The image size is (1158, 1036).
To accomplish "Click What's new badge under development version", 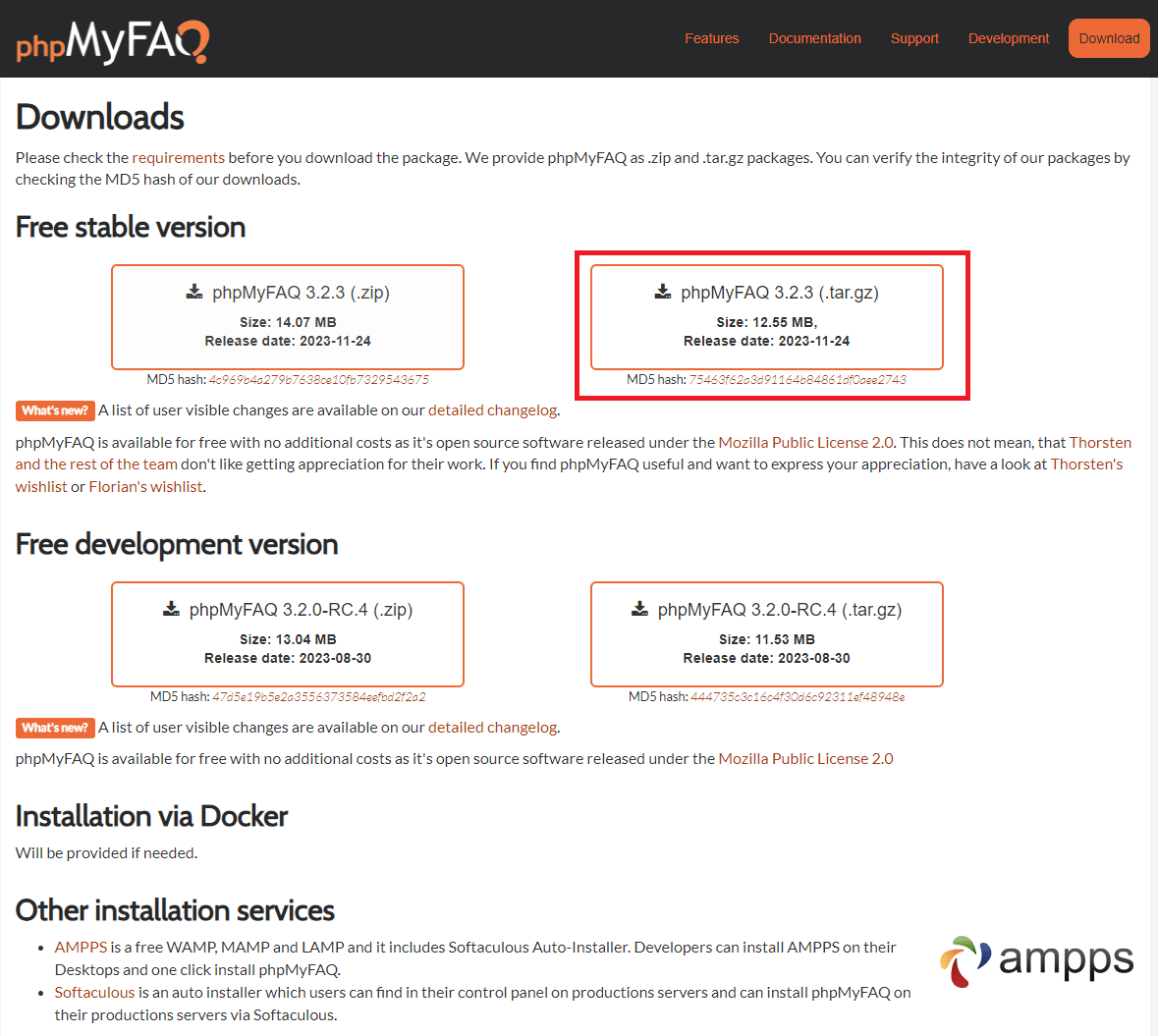I will click(x=55, y=728).
